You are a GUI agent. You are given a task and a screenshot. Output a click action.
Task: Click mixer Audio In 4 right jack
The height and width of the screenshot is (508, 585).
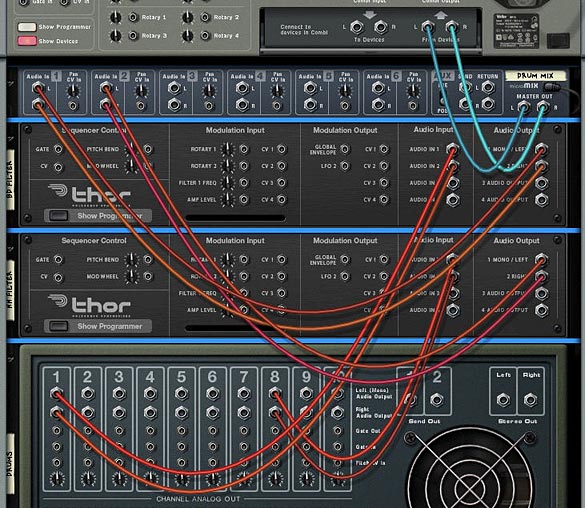pyautogui.click(x=242, y=105)
